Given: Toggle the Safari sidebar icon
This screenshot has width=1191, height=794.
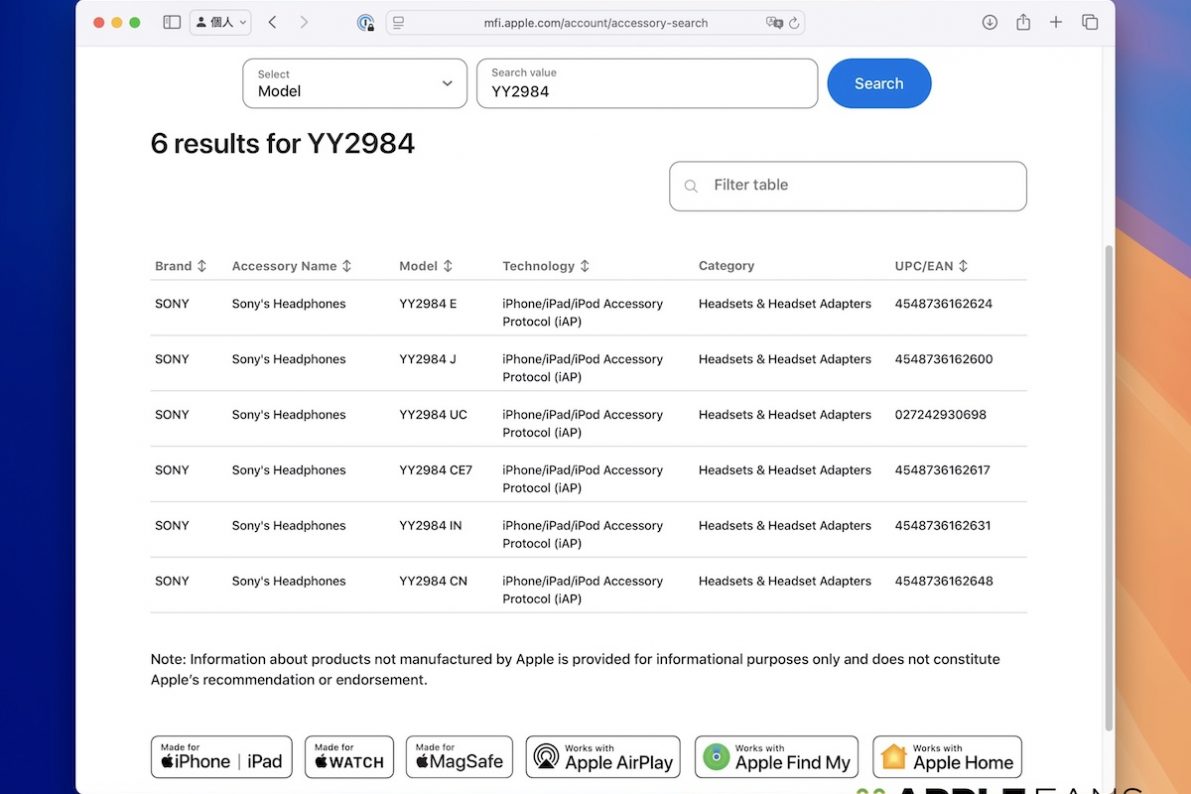Looking at the screenshot, I should [172, 22].
